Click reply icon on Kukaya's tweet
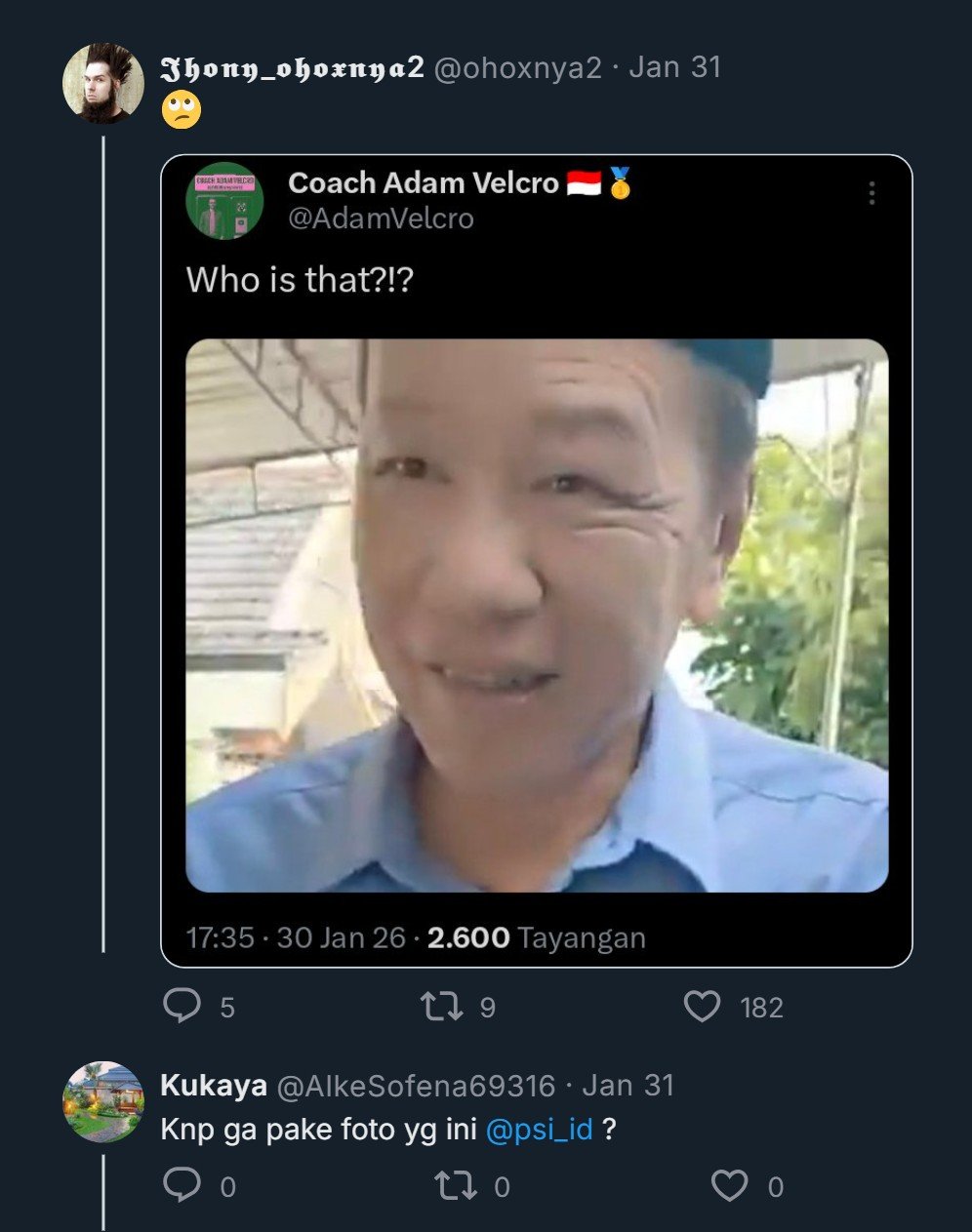 point(182,1185)
